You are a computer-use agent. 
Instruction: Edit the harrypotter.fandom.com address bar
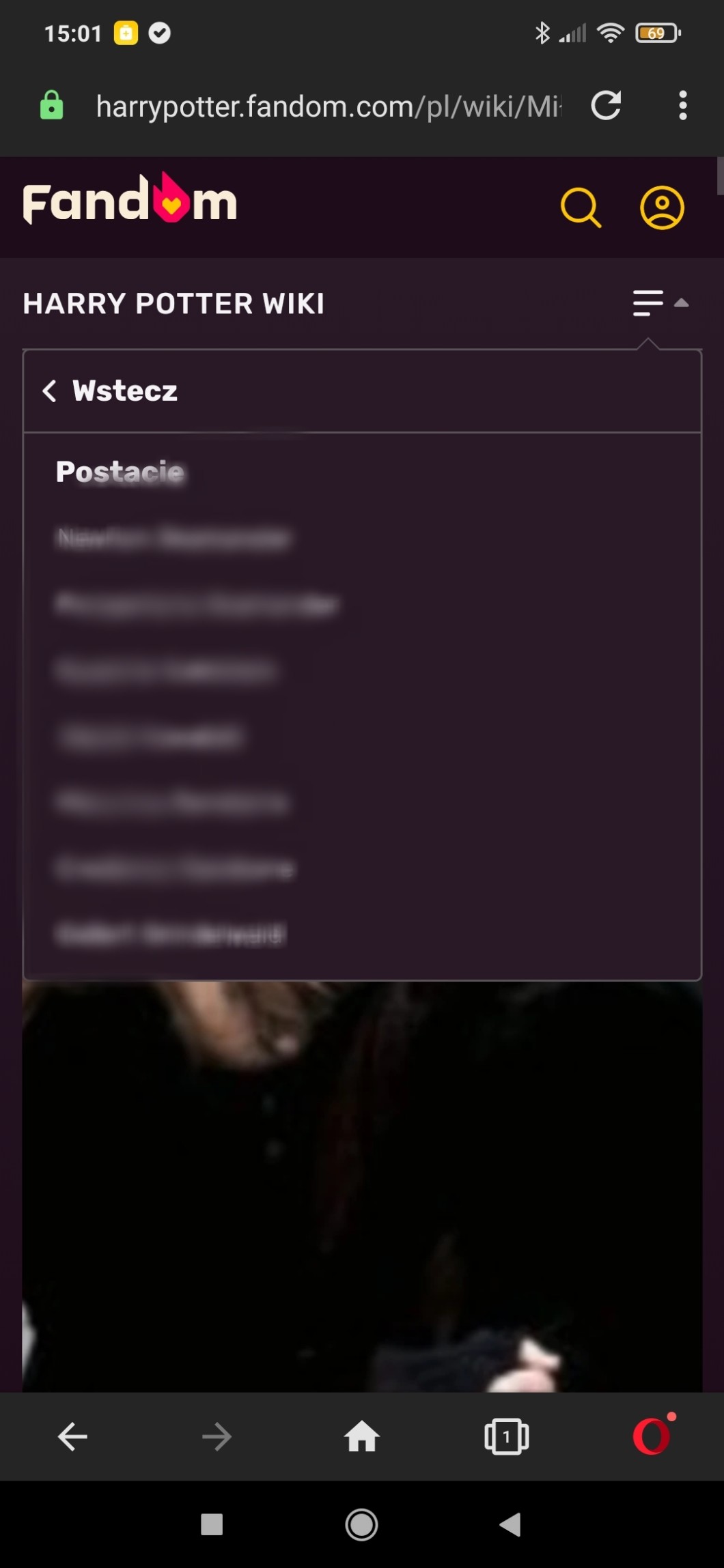click(328, 106)
